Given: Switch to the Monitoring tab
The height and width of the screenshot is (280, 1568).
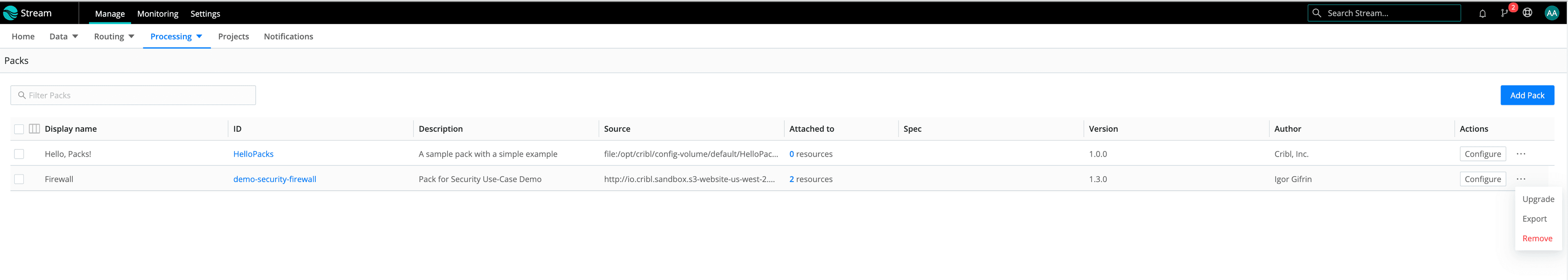Looking at the screenshot, I should (x=158, y=13).
